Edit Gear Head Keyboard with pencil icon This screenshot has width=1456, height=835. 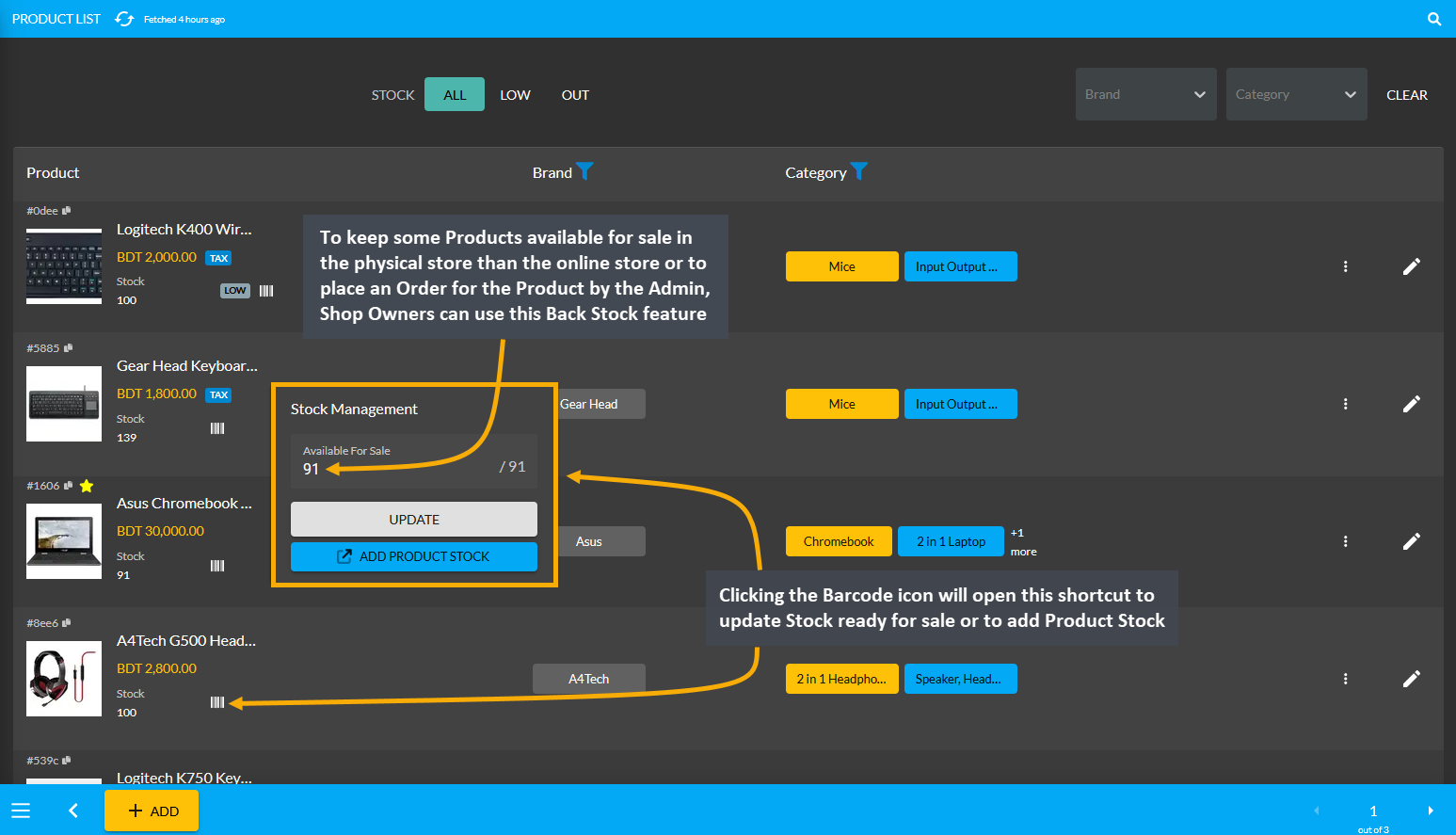pyautogui.click(x=1411, y=404)
